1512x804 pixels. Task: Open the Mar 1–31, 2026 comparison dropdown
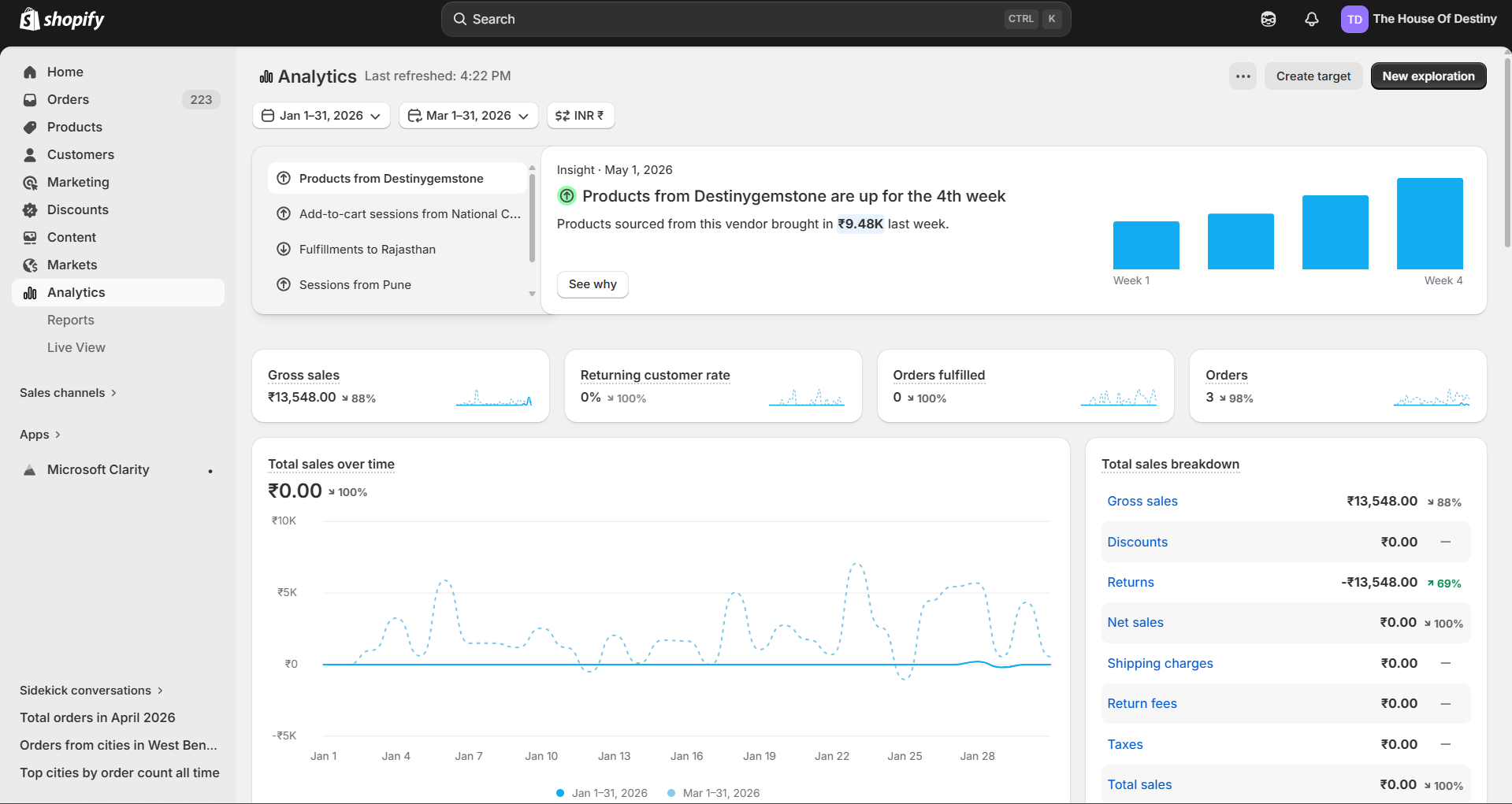pyautogui.click(x=468, y=116)
